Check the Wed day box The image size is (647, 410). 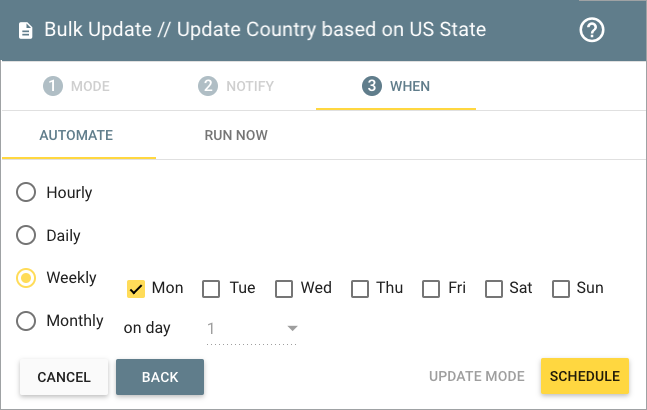283,289
